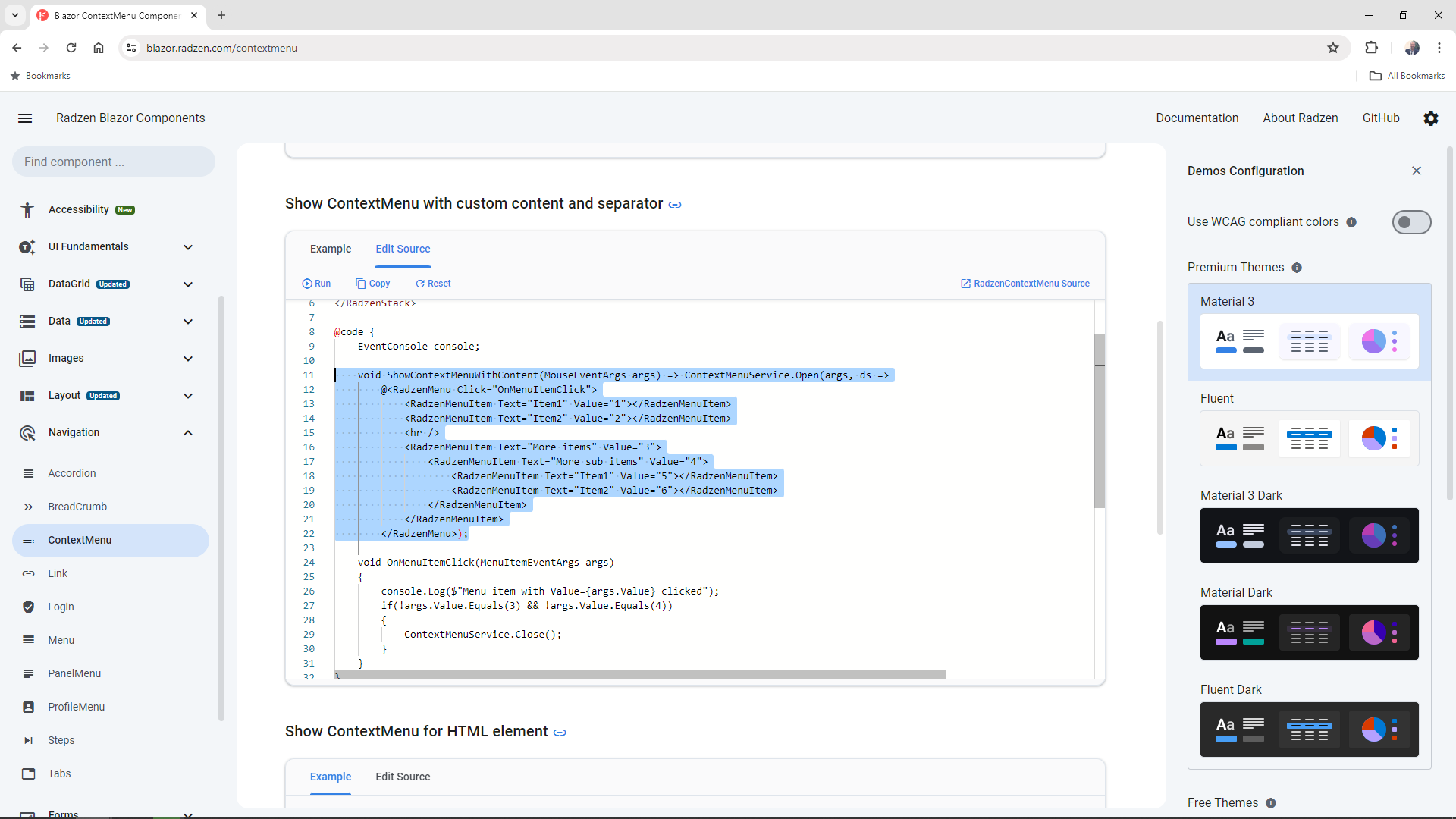Viewport: 1456px width, 819px height.
Task: Expand the Images section
Action: pyautogui.click(x=188, y=359)
